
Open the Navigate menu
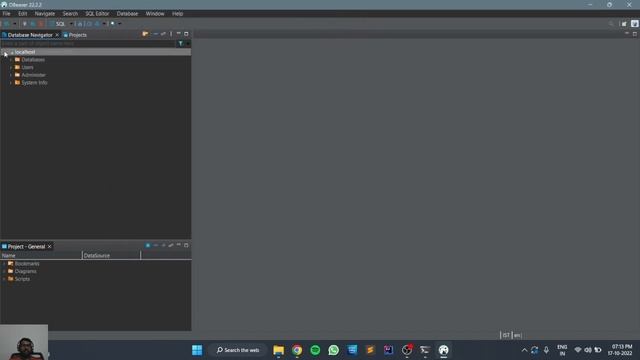[x=44, y=13]
